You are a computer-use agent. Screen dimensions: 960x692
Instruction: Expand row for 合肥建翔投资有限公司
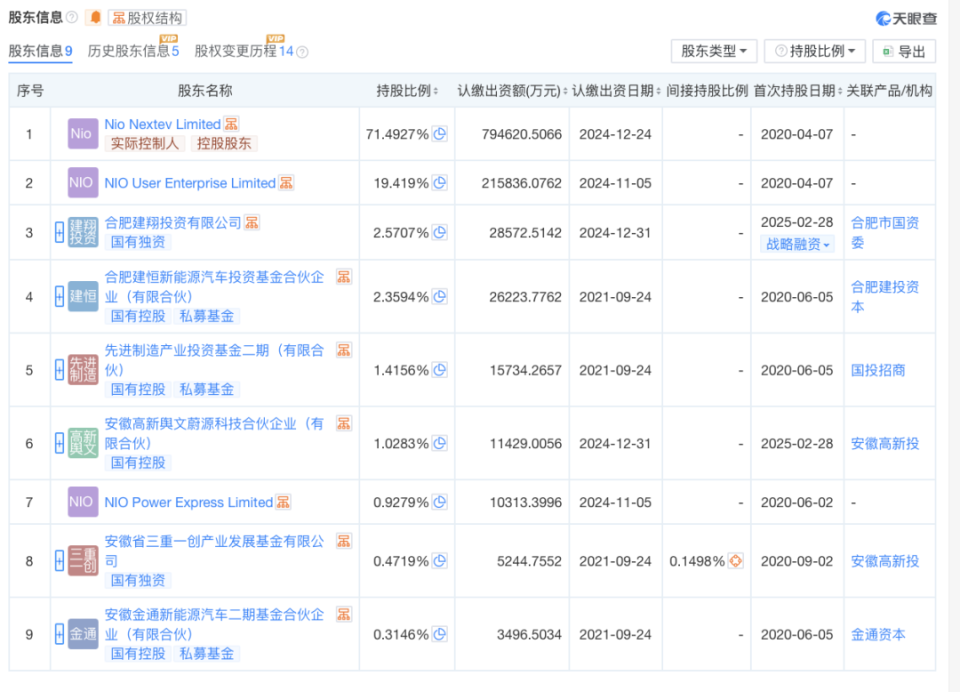click(x=59, y=233)
